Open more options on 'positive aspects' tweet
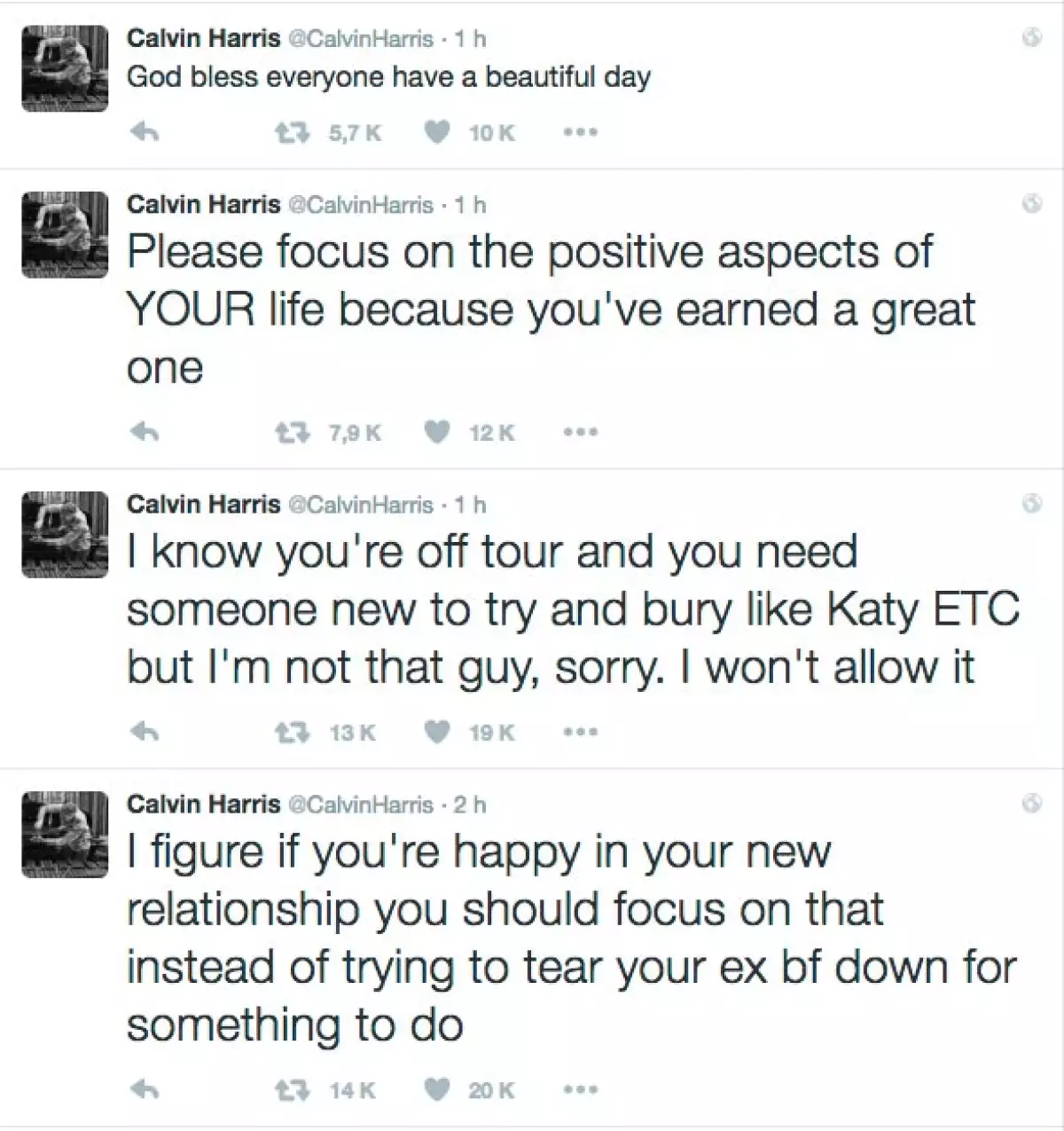1064x1131 pixels. [581, 433]
